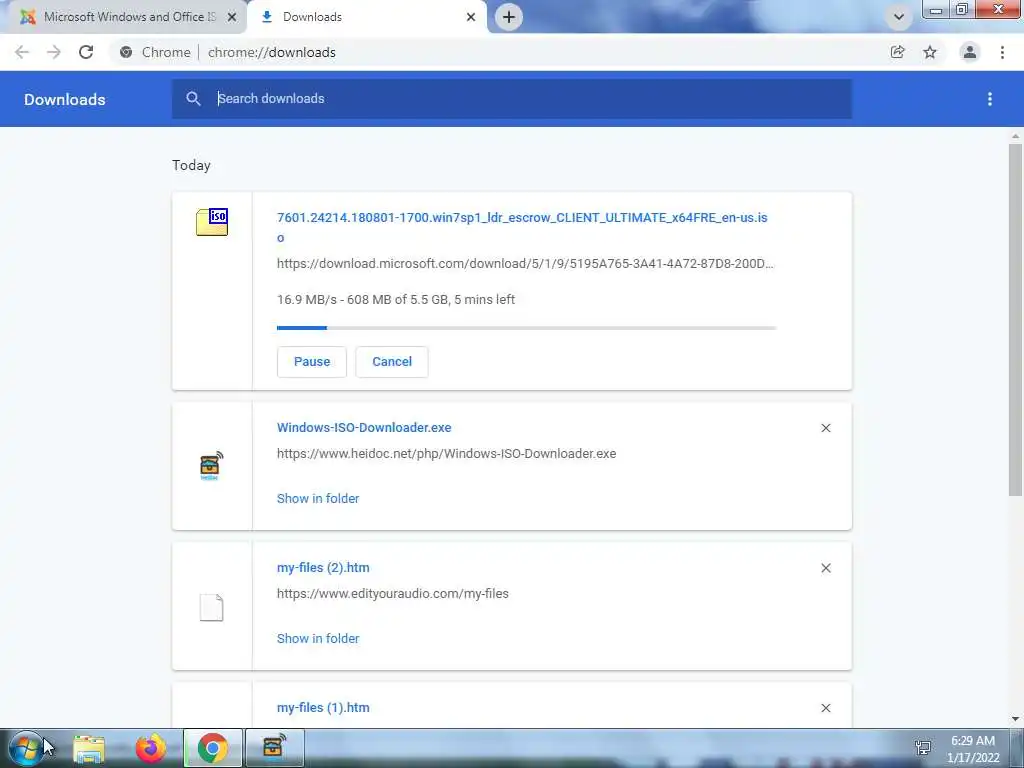Remove Windows-ISO-Downloader.exe from the list
Image resolution: width=1024 pixels, height=768 pixels.
(x=825, y=428)
